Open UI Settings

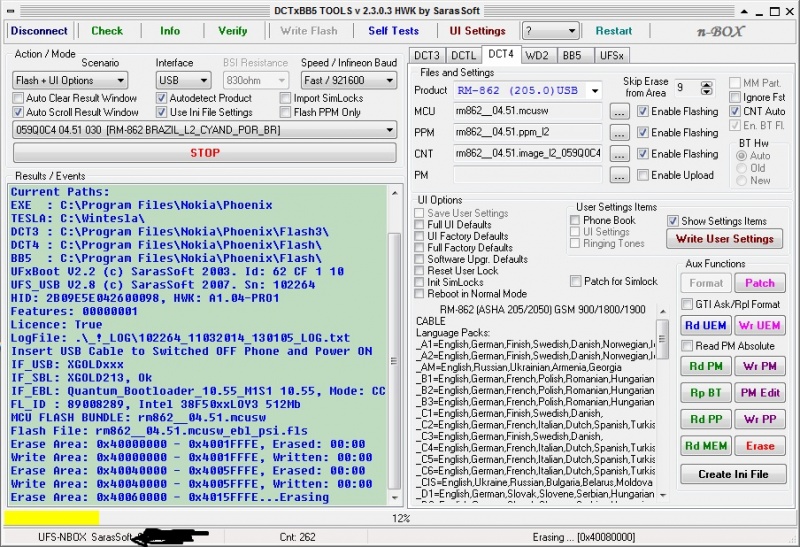(x=477, y=31)
